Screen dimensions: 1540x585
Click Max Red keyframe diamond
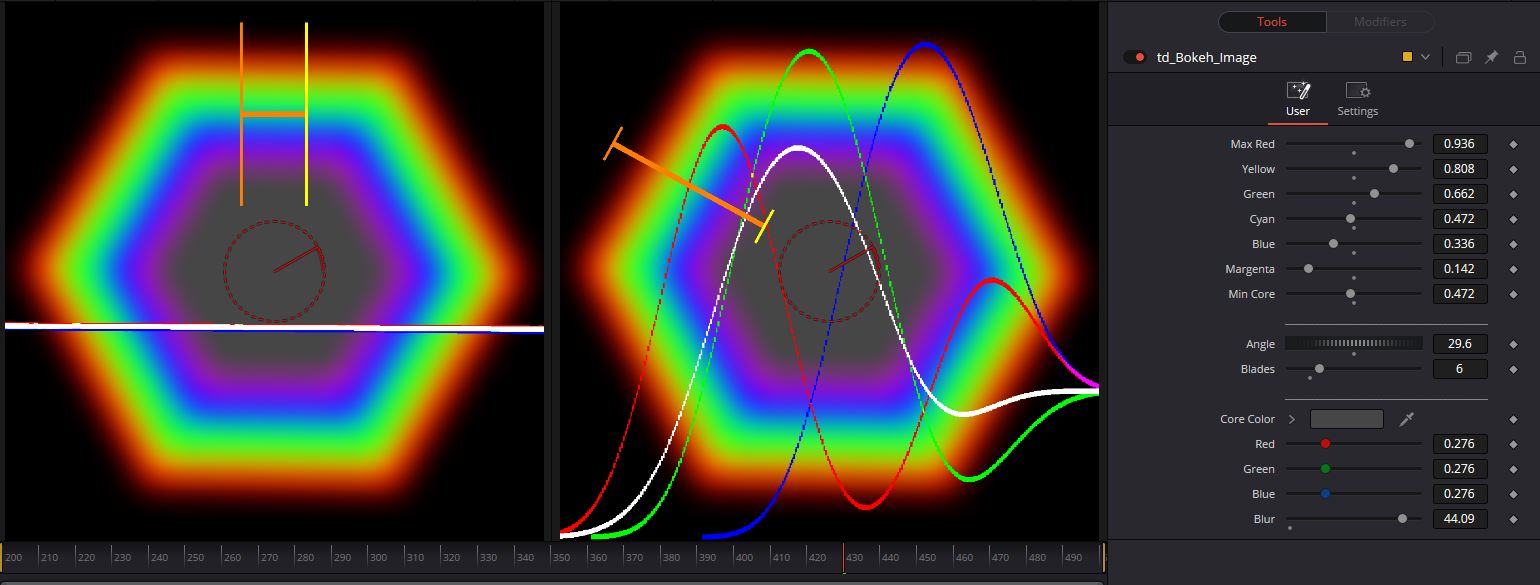[x=1513, y=144]
